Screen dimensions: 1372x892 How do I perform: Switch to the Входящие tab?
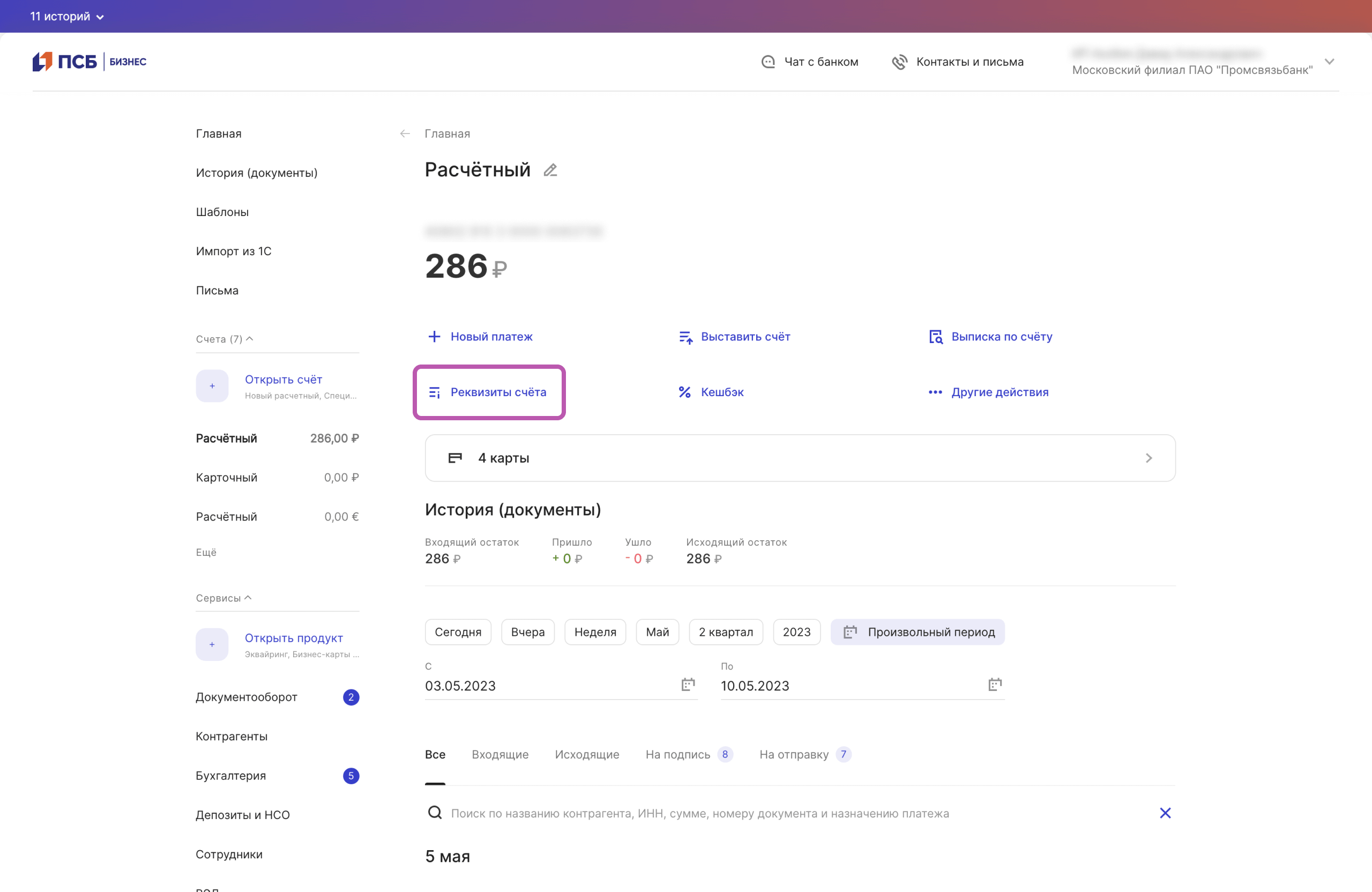tap(500, 754)
